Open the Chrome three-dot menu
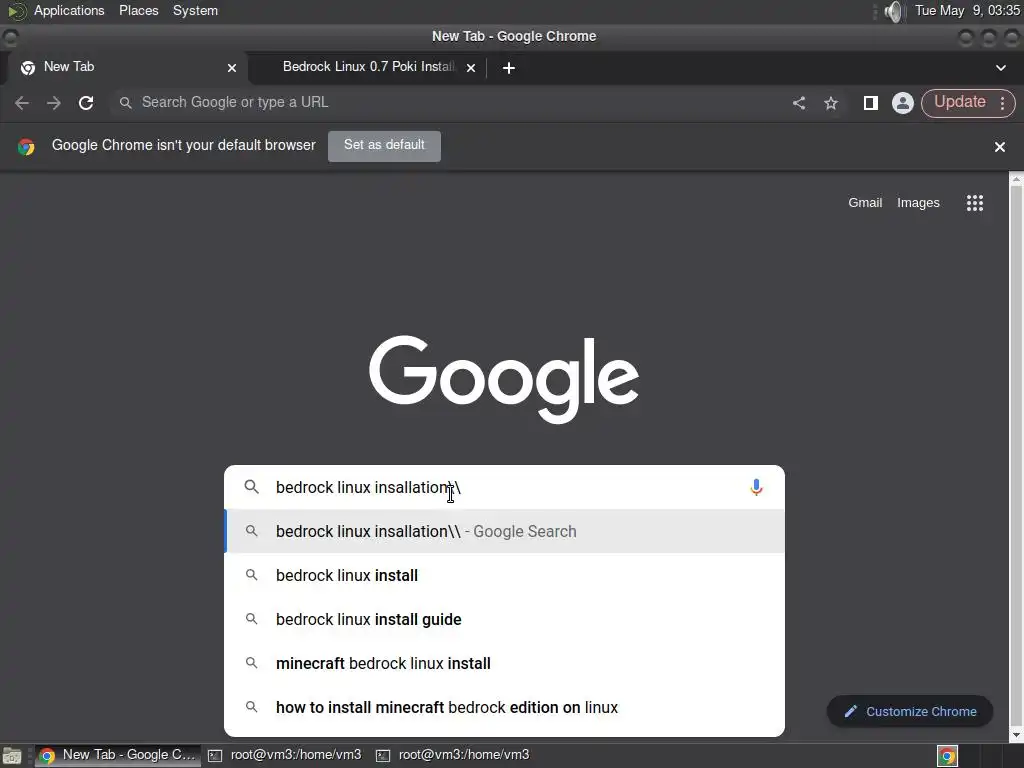The width and height of the screenshot is (1024, 768). 1002,103
